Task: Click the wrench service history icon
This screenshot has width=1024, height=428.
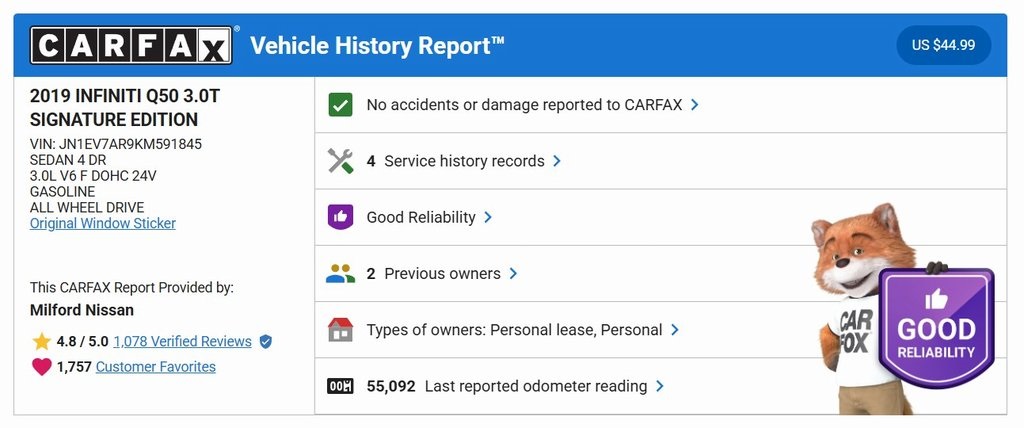Action: (x=340, y=161)
